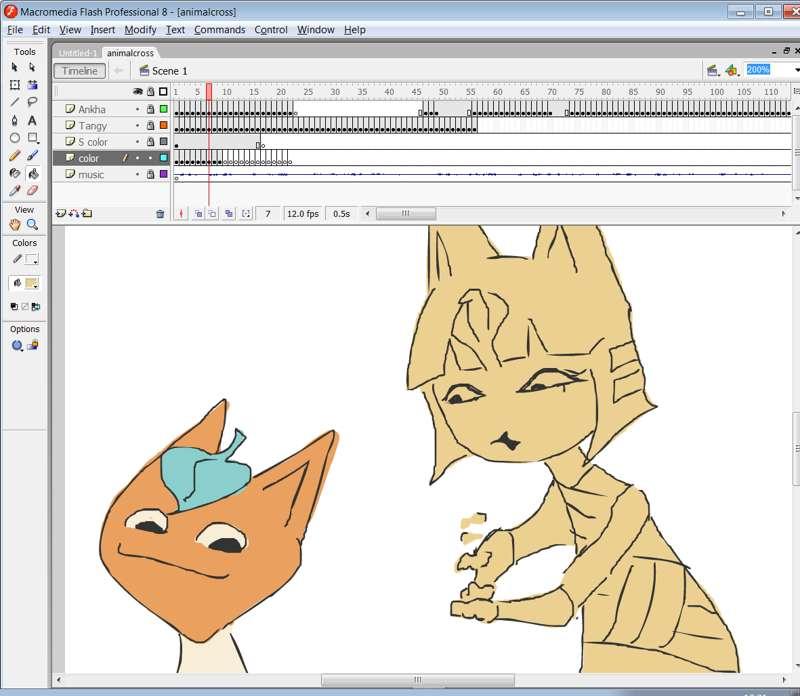Screen dimensions: 800x696
Task: Select the music layer
Action: coord(91,175)
